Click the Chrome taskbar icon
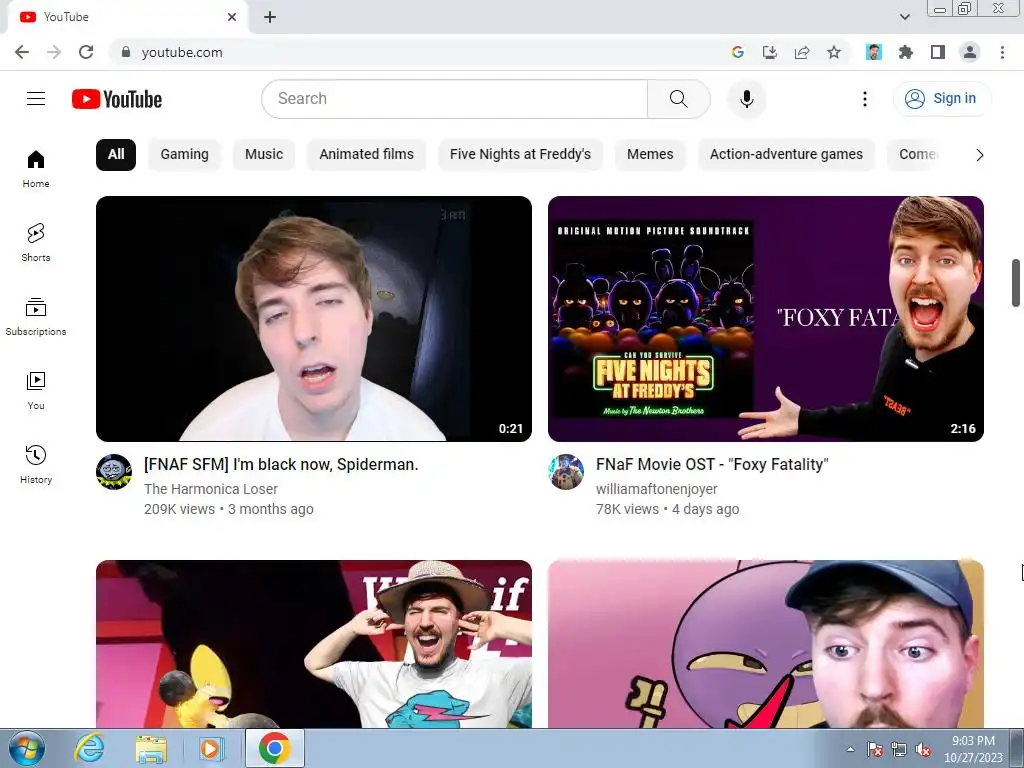This screenshot has height=768, width=1024. pos(274,748)
